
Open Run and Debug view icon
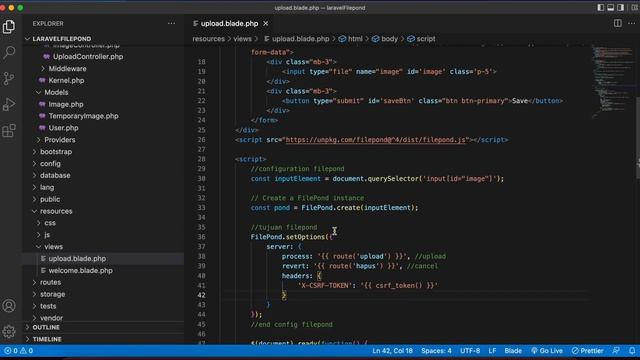click(9, 104)
